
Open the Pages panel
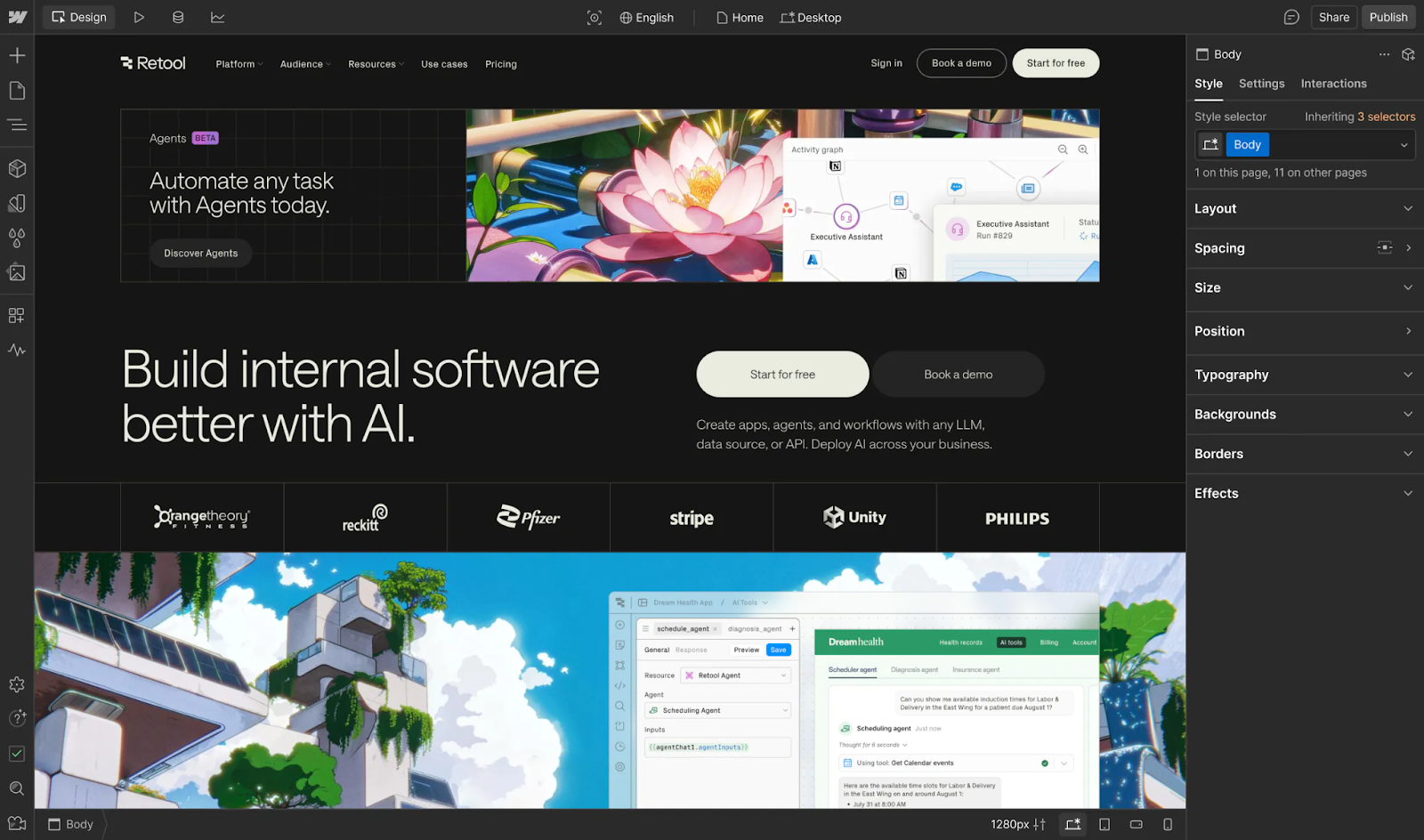coord(17,90)
